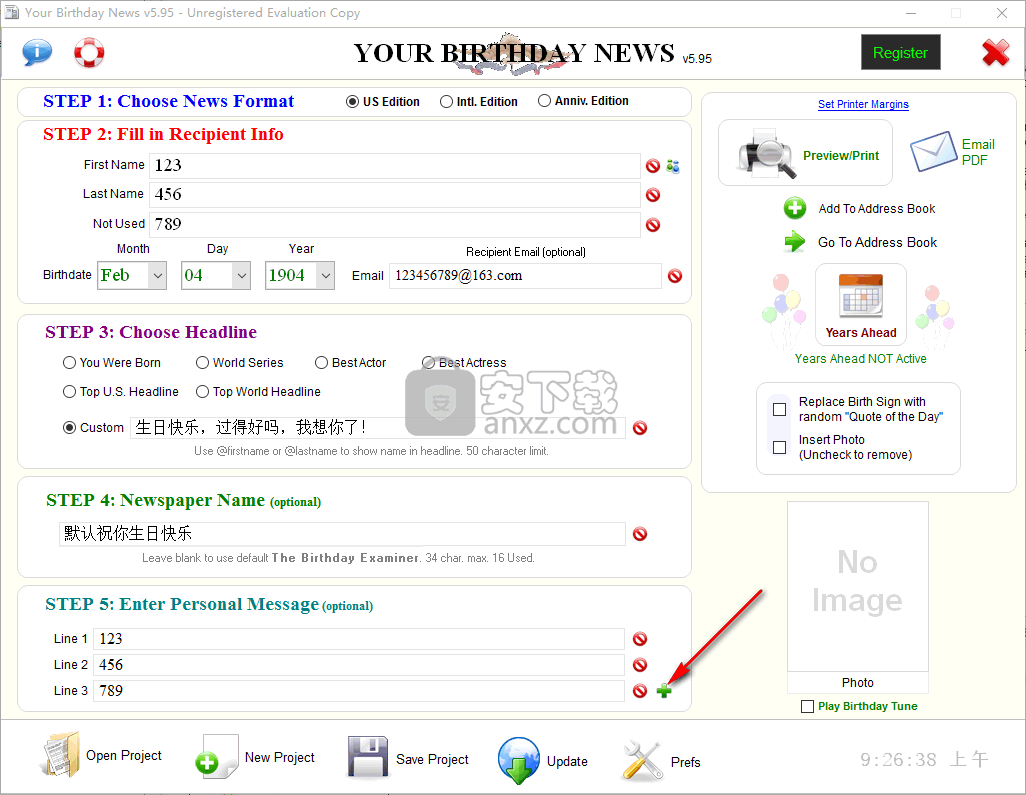
Task: Choose Best Actor headline
Action: click(321, 362)
